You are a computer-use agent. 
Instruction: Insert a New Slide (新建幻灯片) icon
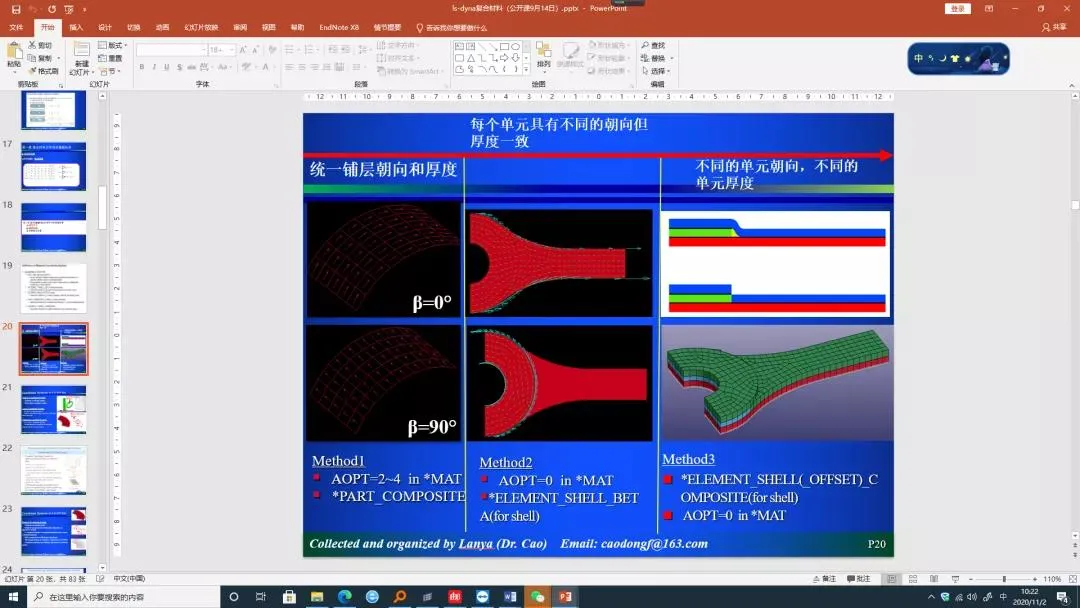point(81,56)
